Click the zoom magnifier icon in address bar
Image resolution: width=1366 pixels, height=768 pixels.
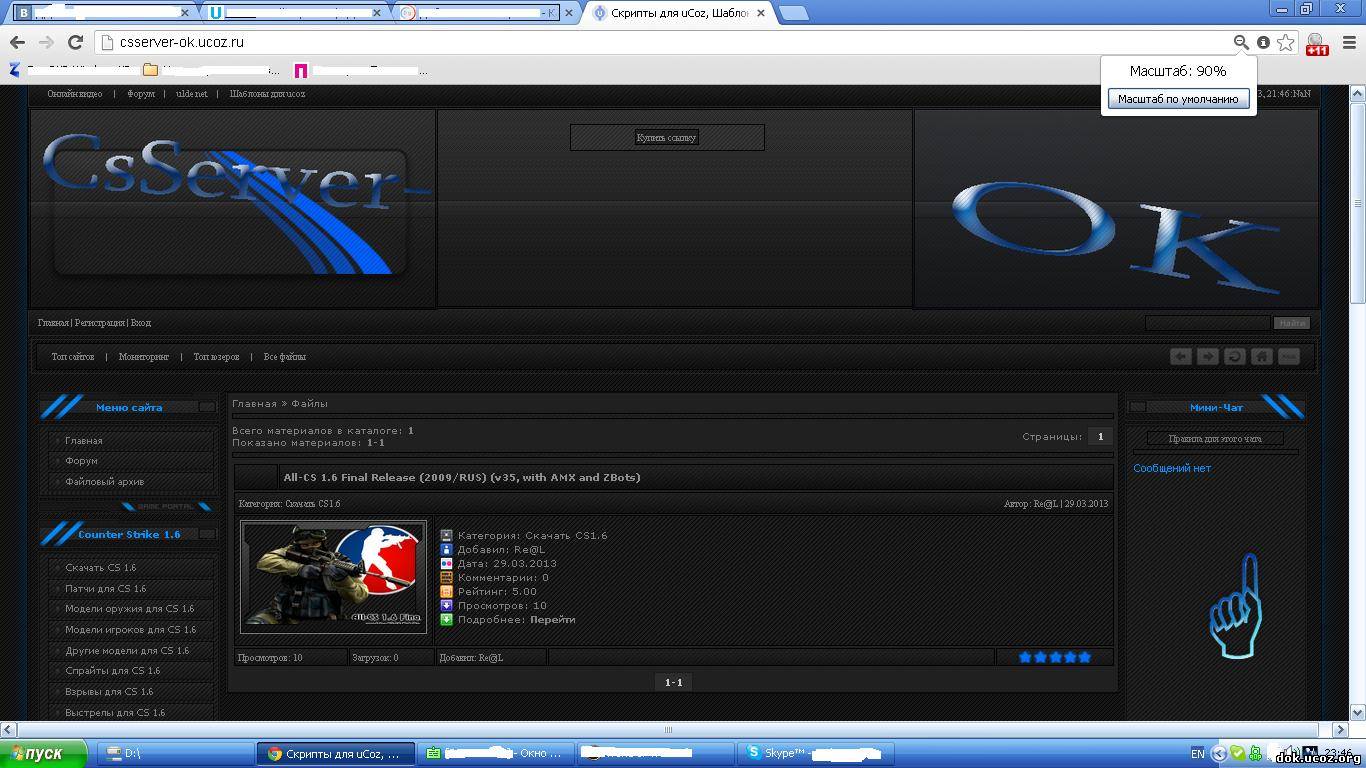(x=1241, y=42)
